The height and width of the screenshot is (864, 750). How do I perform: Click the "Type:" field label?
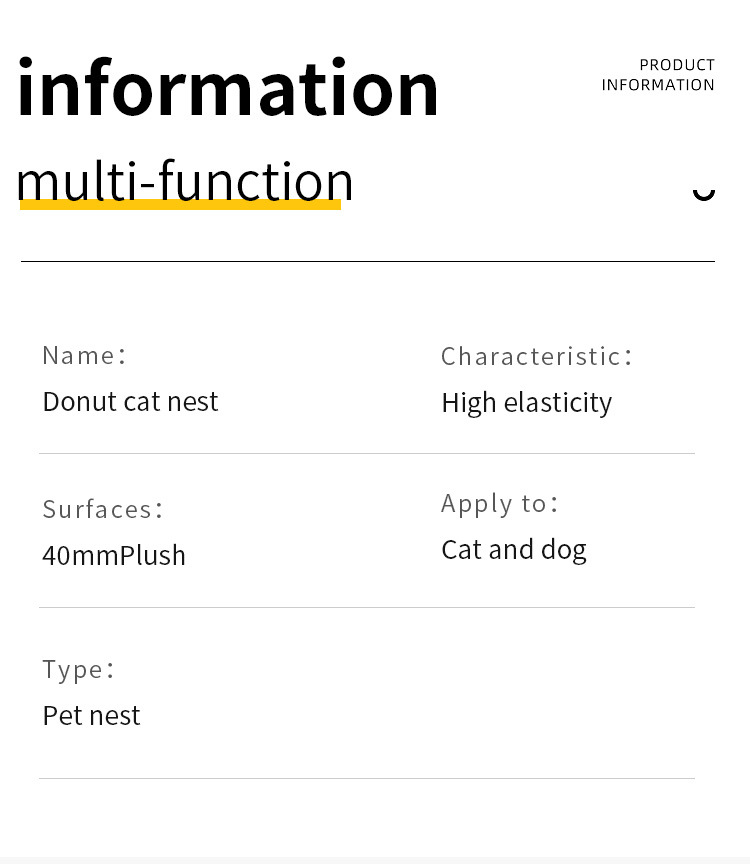pos(79,669)
